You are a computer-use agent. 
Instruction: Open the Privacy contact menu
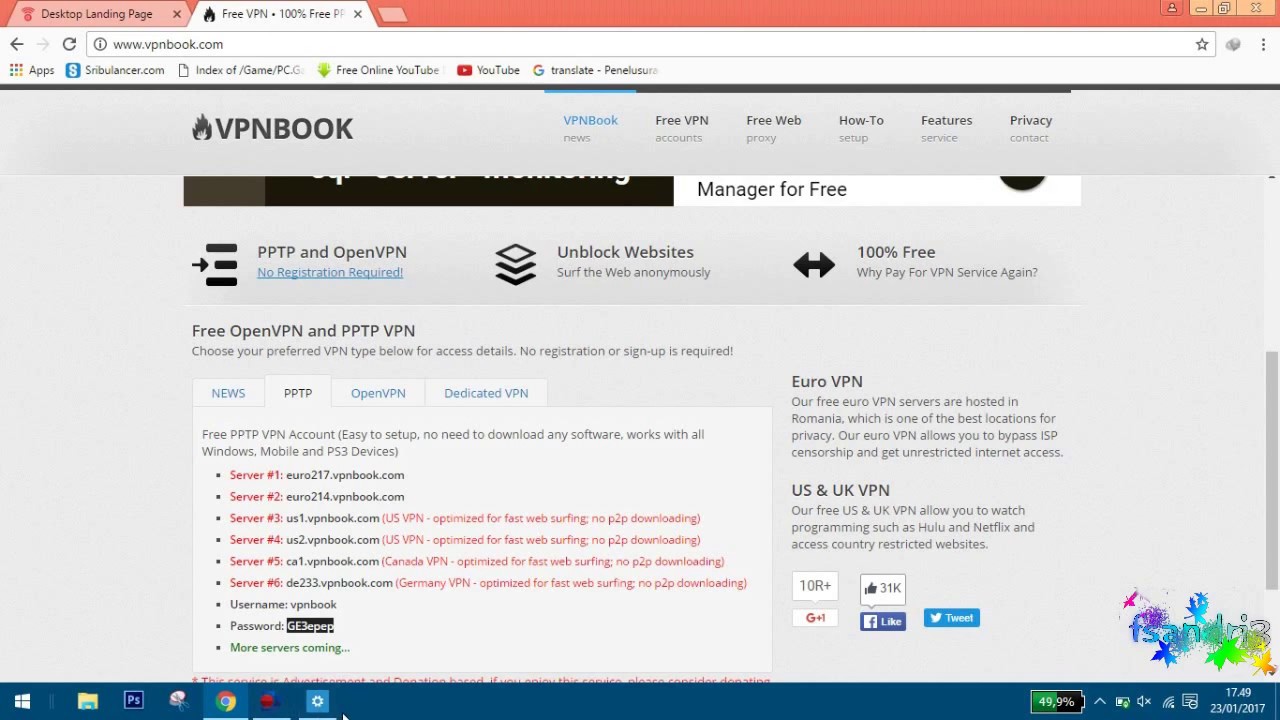tap(1030, 128)
